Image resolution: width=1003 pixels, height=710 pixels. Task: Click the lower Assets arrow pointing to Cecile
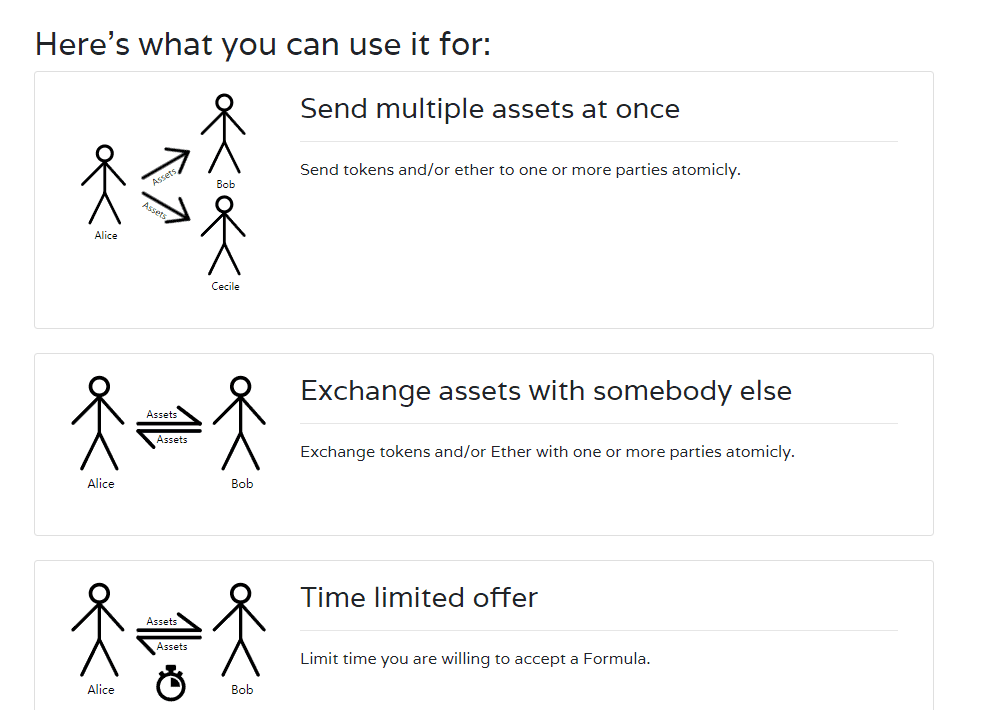coord(166,208)
